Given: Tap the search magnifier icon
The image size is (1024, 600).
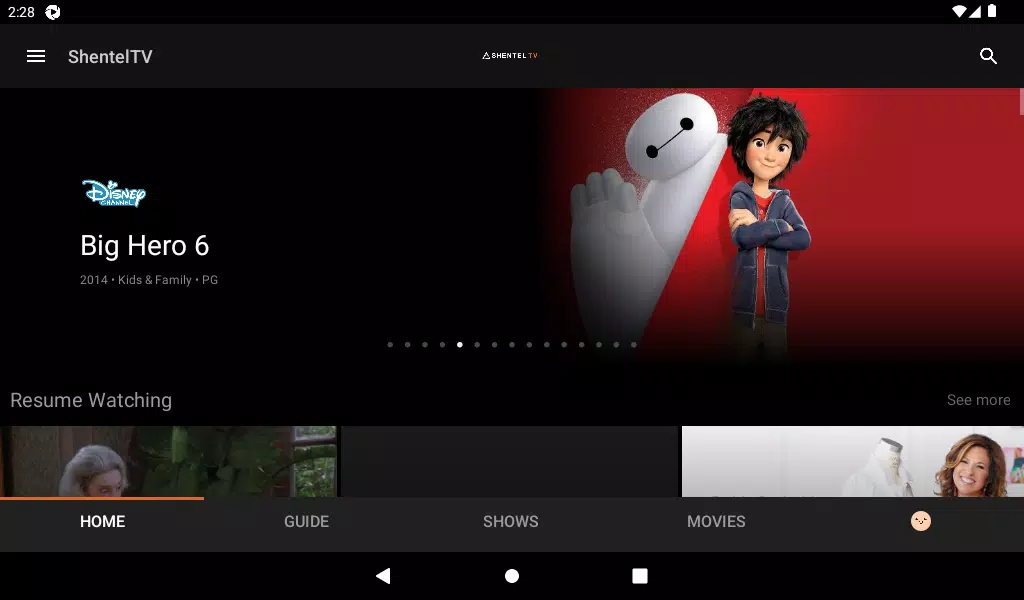Looking at the screenshot, I should [x=988, y=56].
